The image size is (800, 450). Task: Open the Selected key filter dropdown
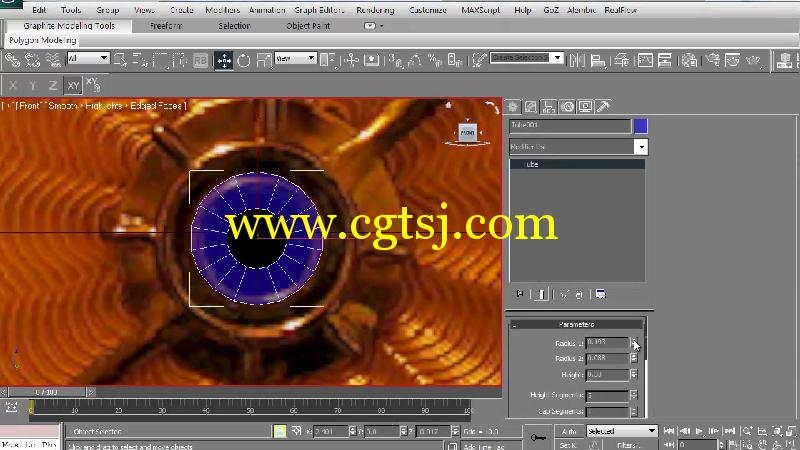point(621,431)
